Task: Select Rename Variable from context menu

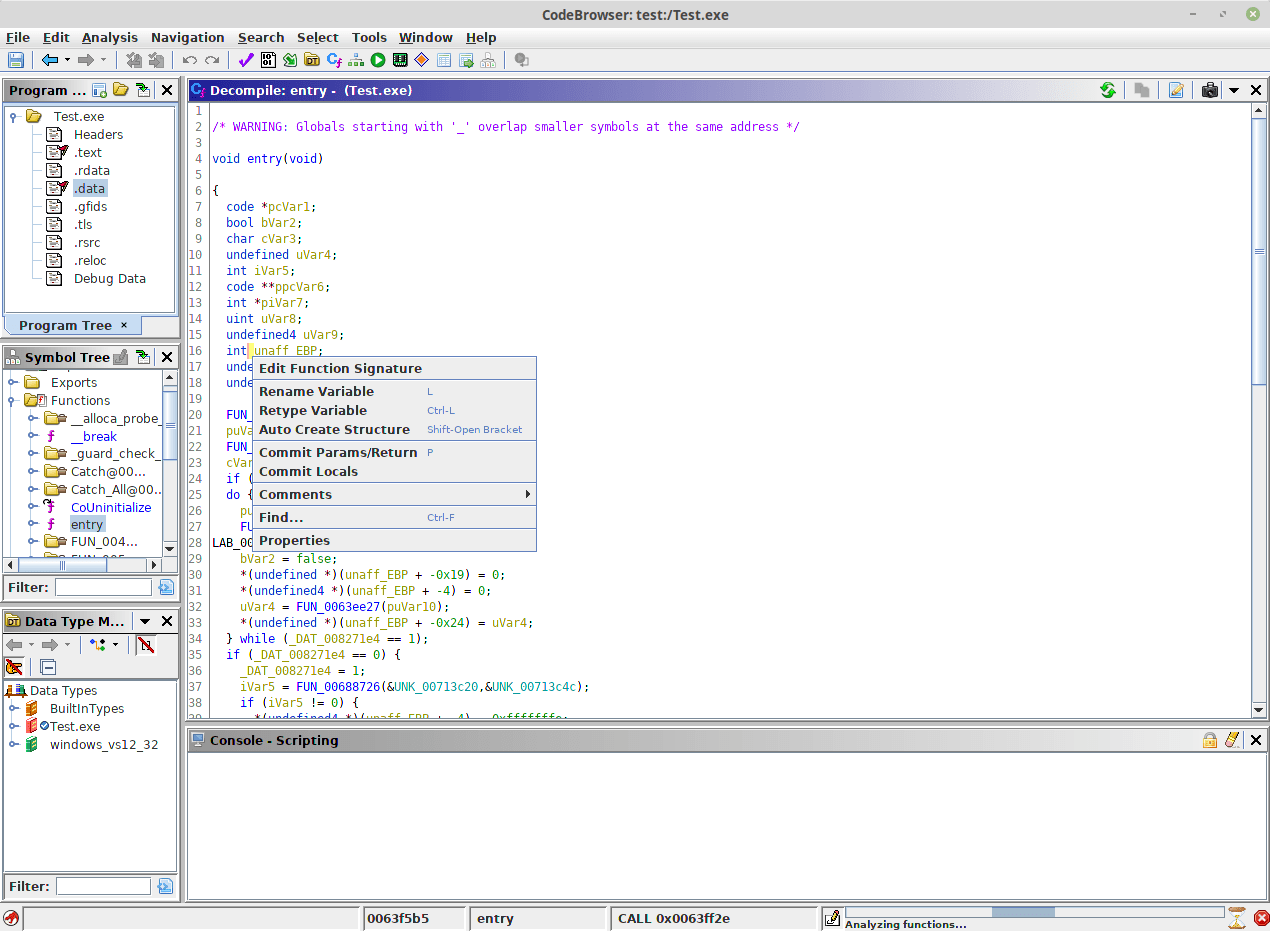Action: click(x=316, y=391)
